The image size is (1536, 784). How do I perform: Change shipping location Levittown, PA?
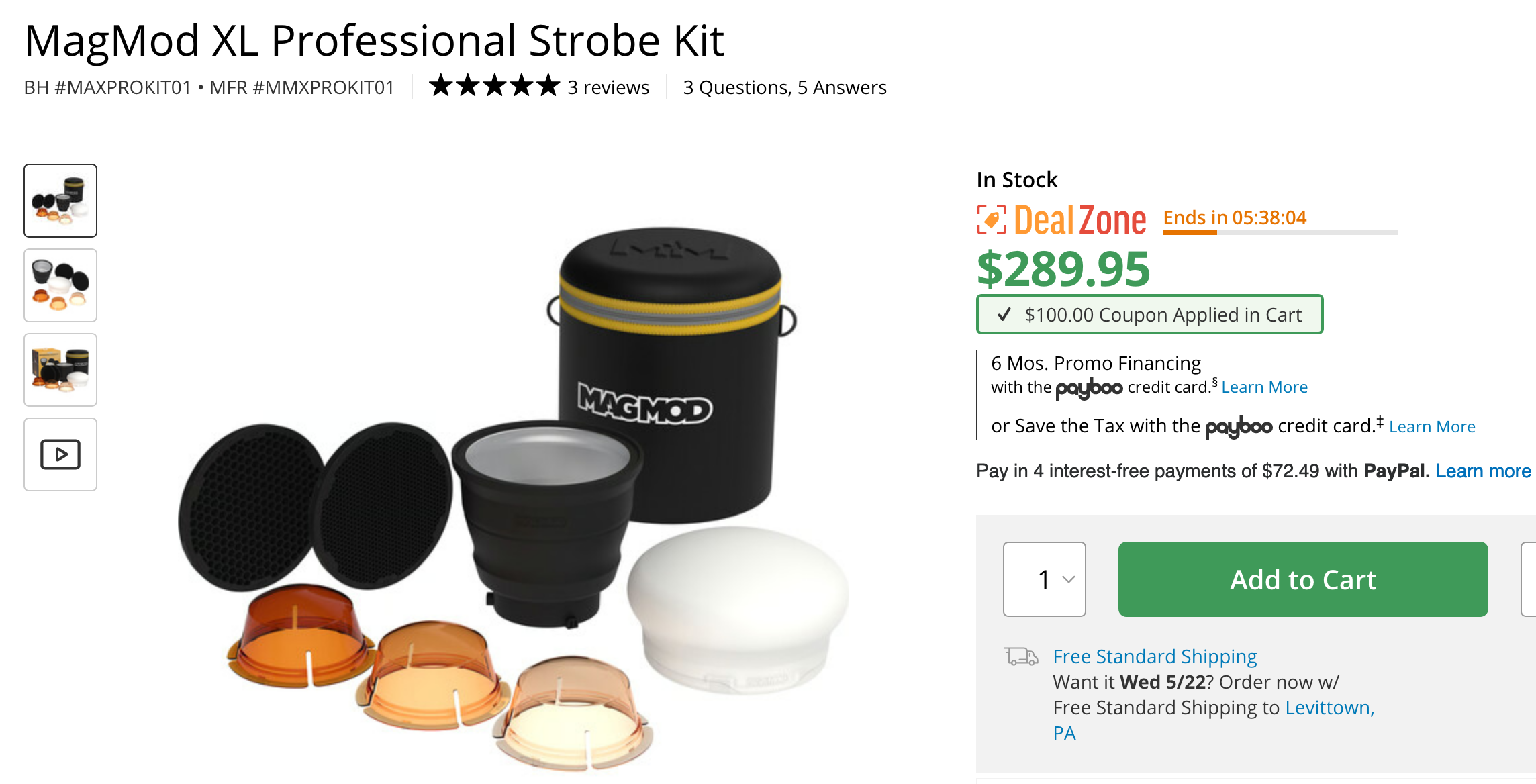[1214, 720]
